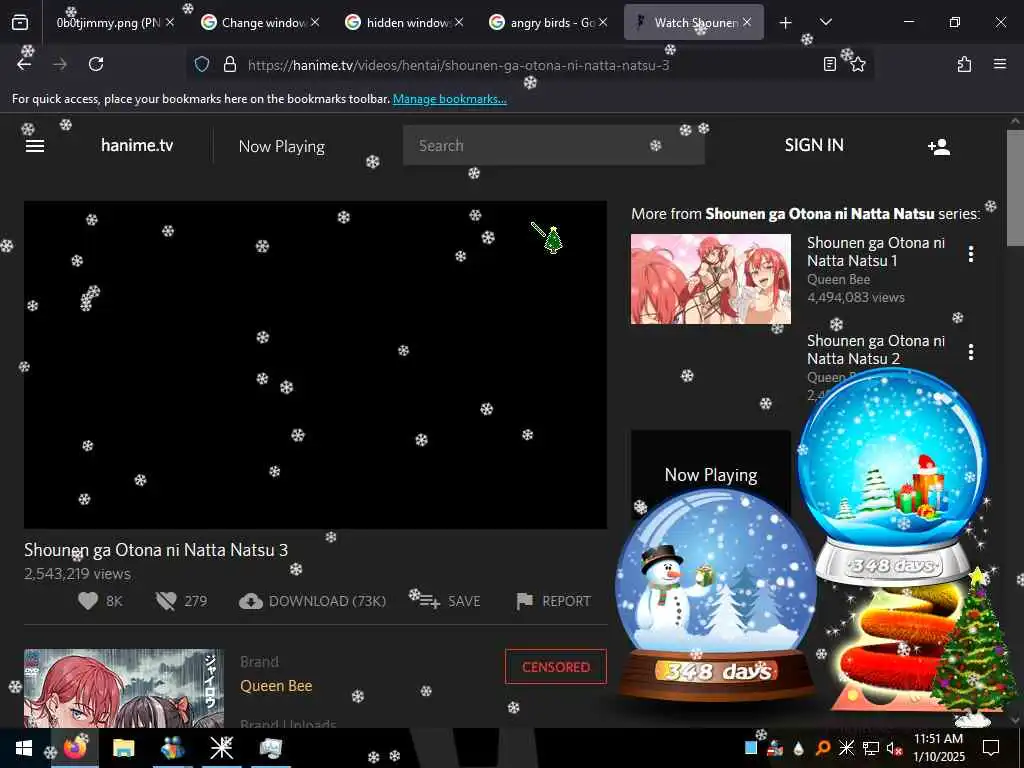Open a new browser tab
The width and height of the screenshot is (1024, 768).
(786, 23)
